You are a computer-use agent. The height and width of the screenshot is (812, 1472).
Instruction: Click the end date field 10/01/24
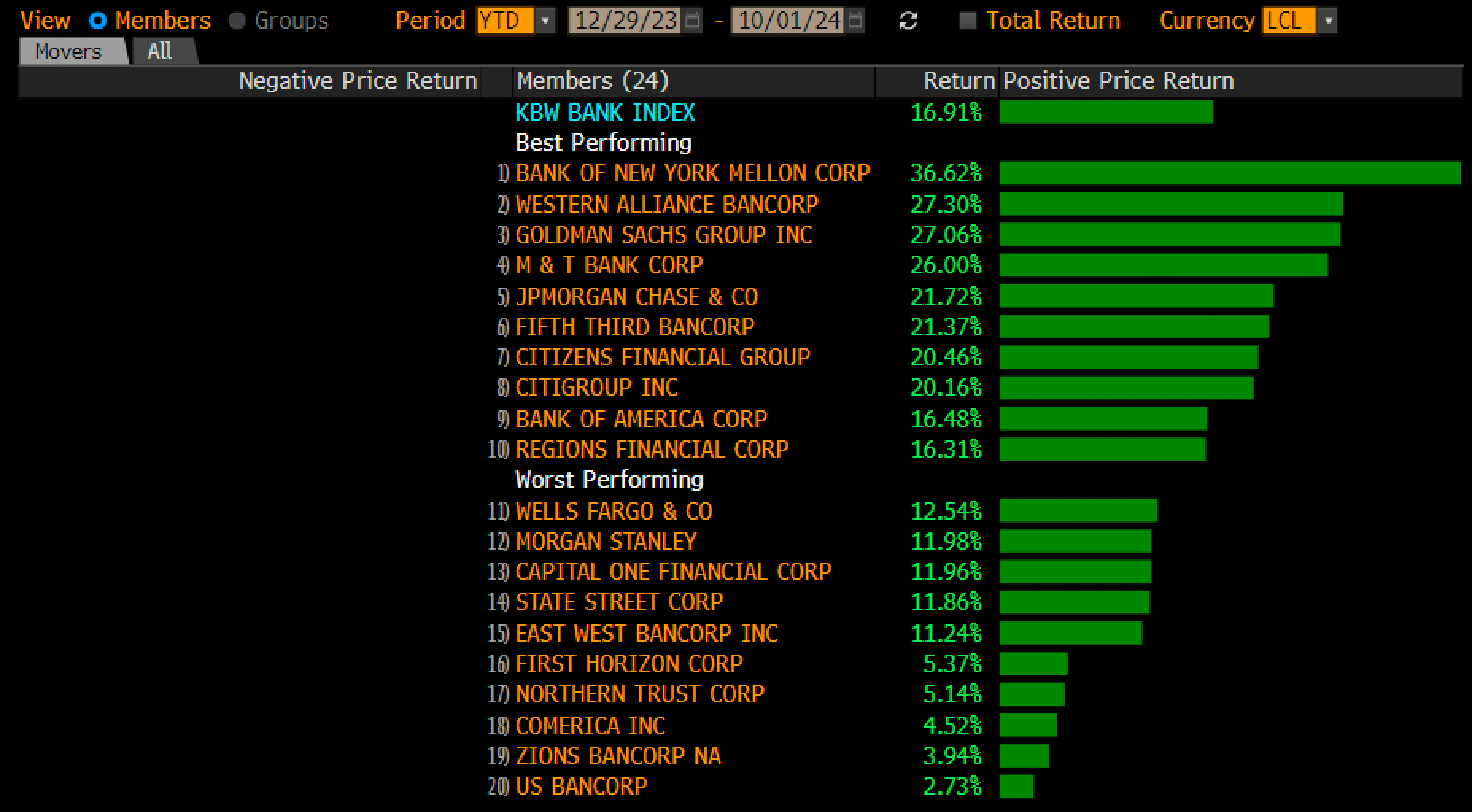(788, 21)
